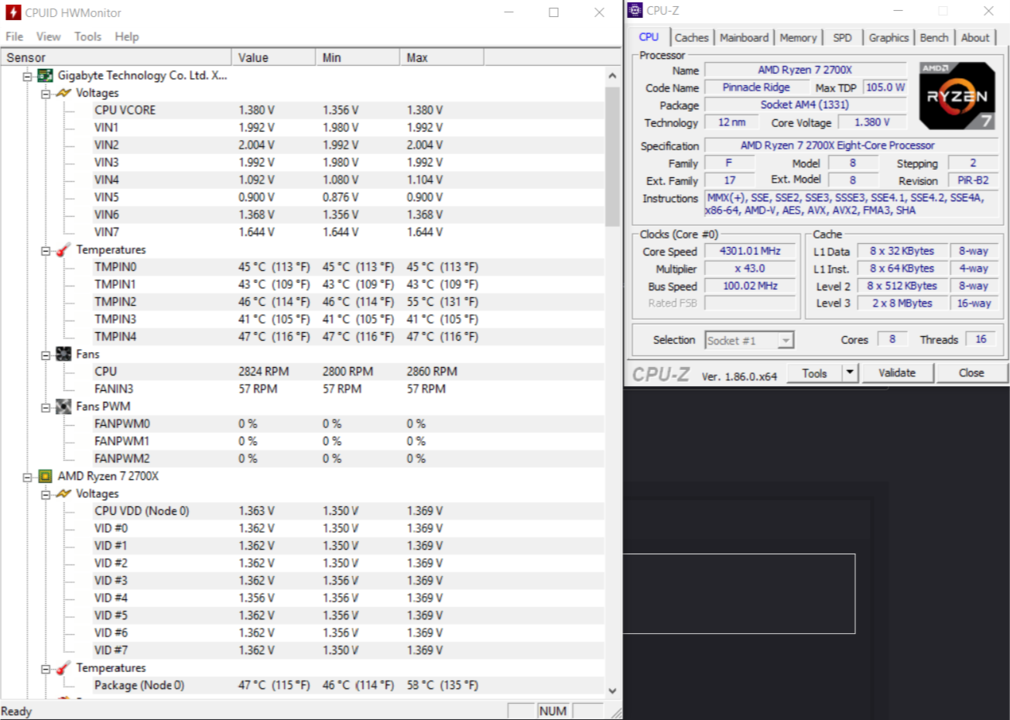This screenshot has width=1010, height=720.
Task: Click the Fans PWM section icon
Action: [63, 406]
